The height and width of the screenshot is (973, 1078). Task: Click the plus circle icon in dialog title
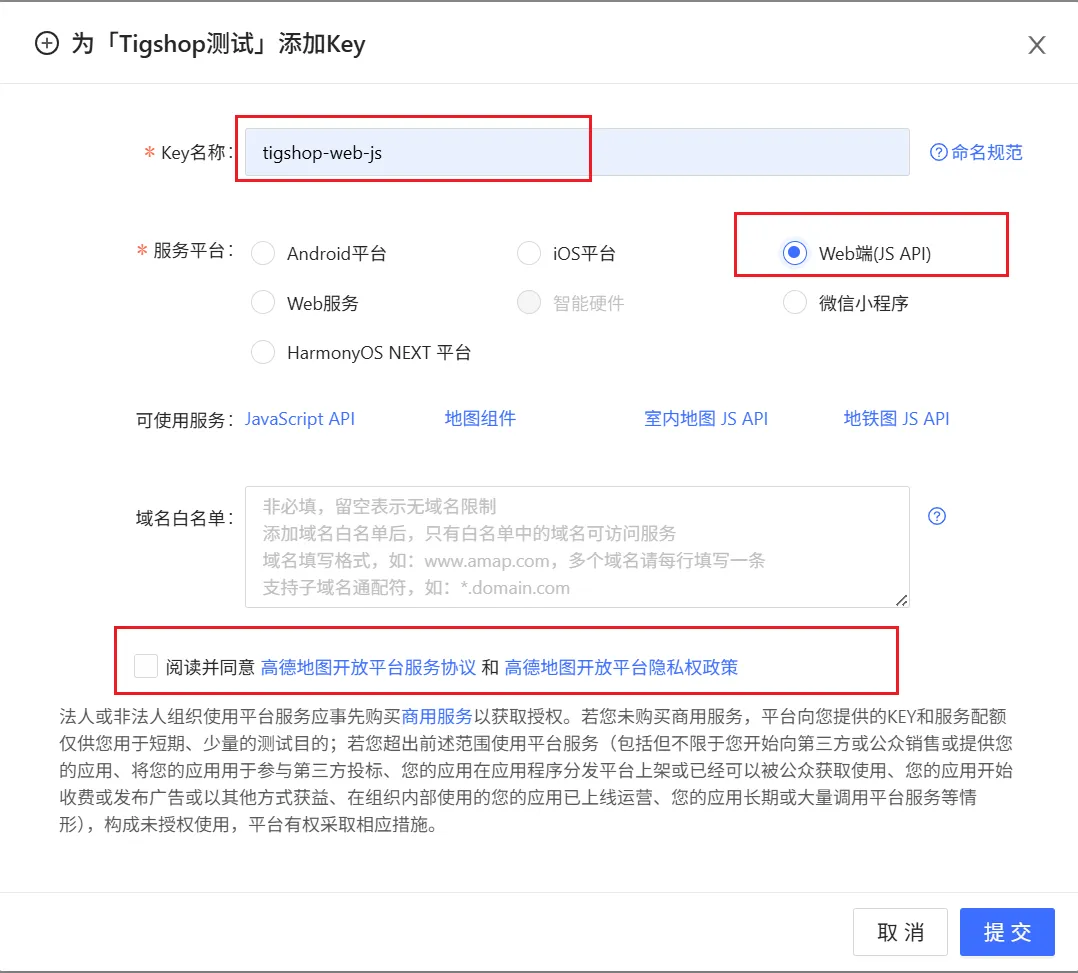tap(47, 44)
